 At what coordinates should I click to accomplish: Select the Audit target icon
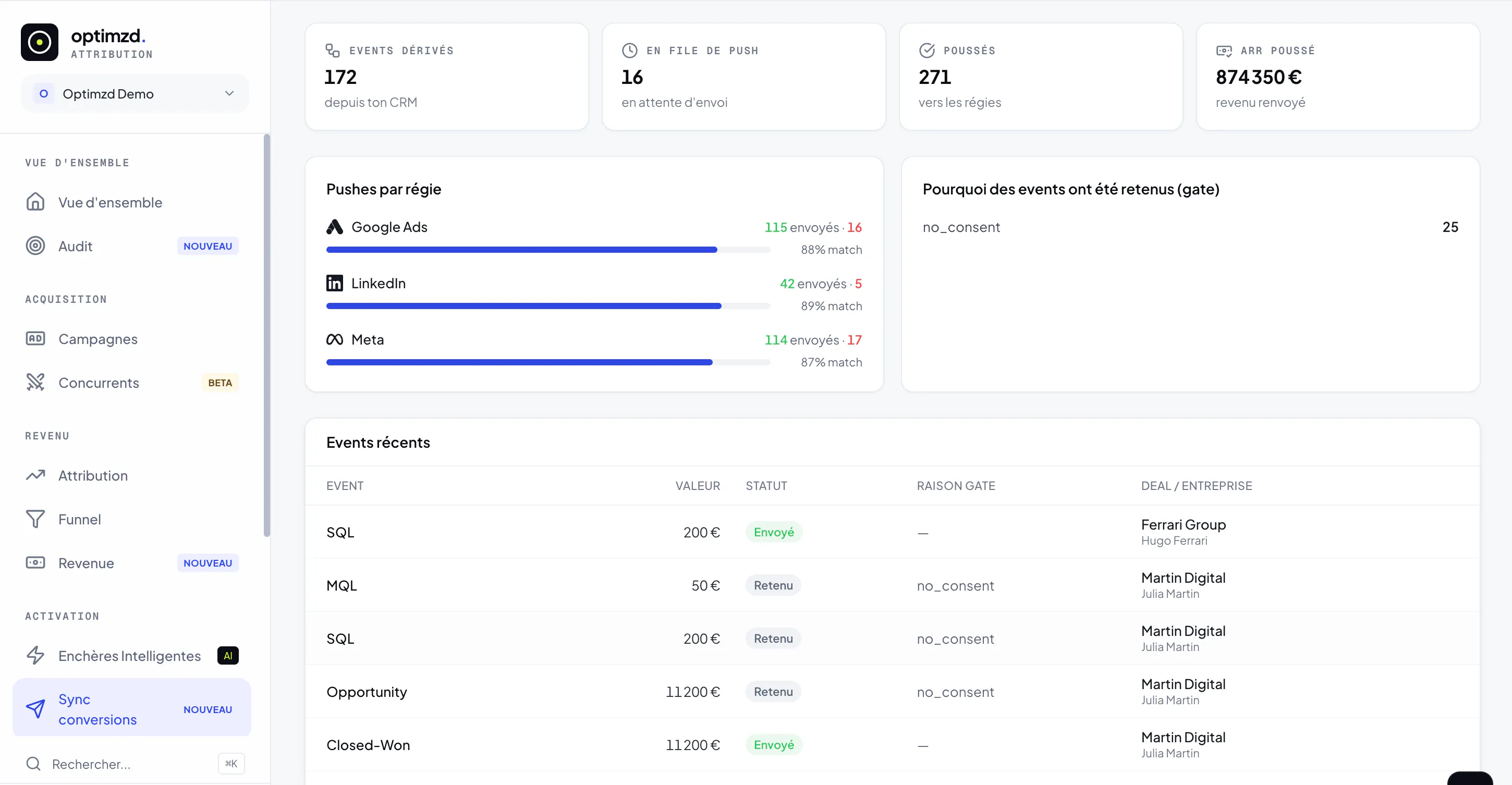tap(35, 246)
